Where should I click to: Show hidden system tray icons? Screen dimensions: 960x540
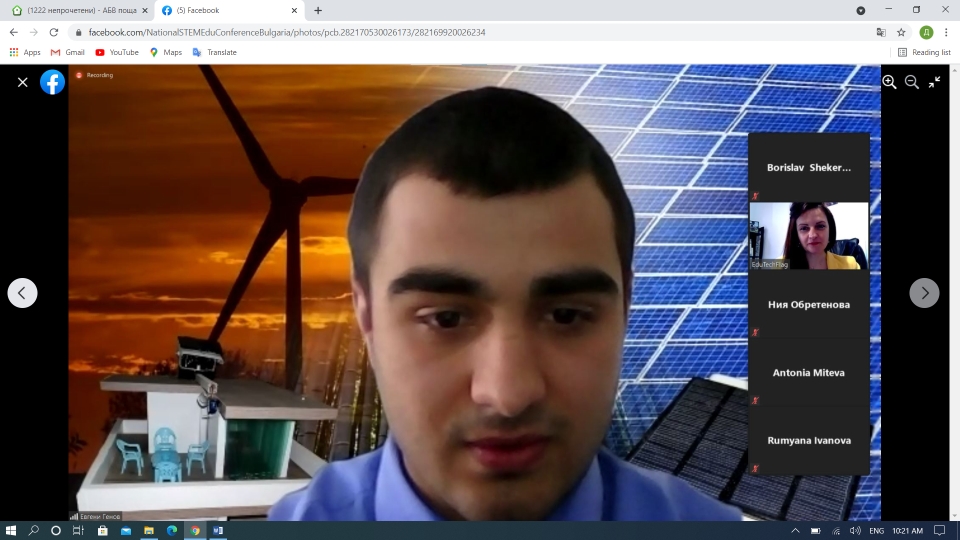point(795,530)
